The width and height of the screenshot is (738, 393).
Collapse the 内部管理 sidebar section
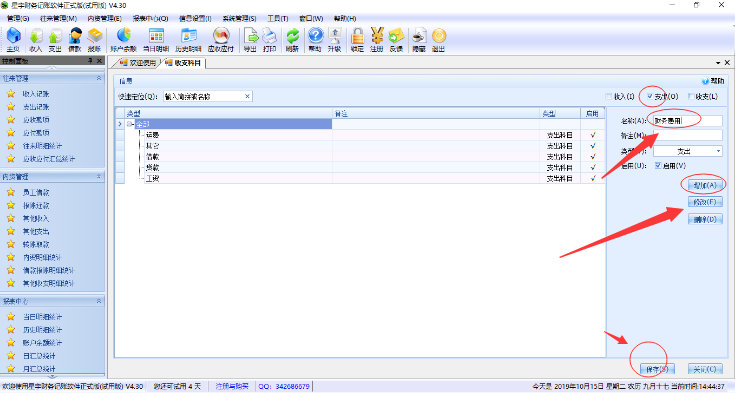coord(99,176)
